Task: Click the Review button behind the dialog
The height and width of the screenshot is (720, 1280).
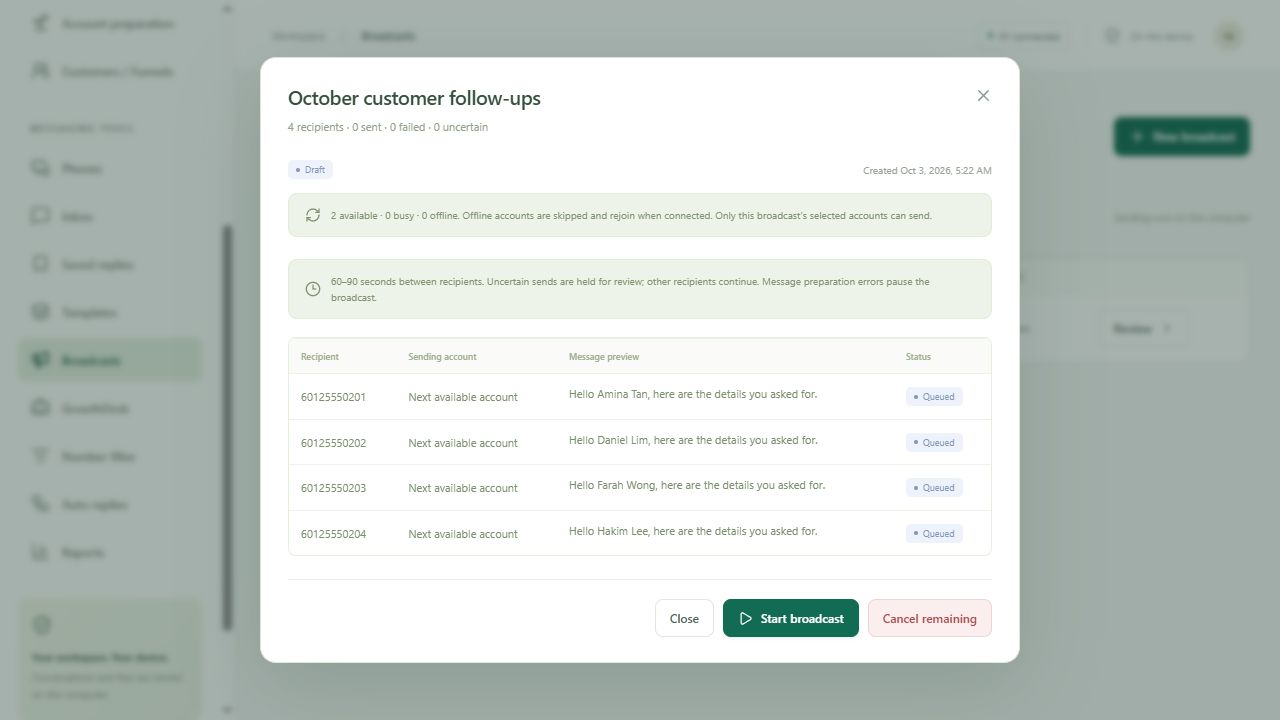Action: tap(1144, 328)
